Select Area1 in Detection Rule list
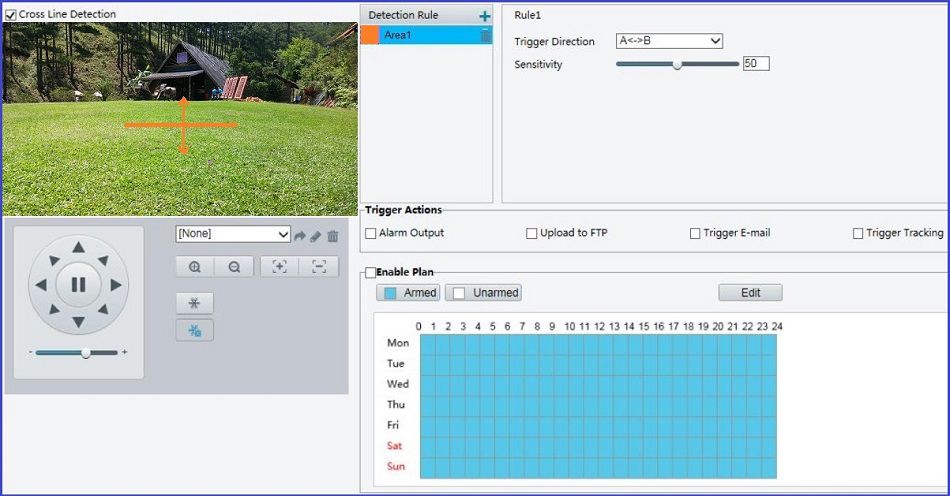This screenshot has height=496, width=950. click(427, 35)
